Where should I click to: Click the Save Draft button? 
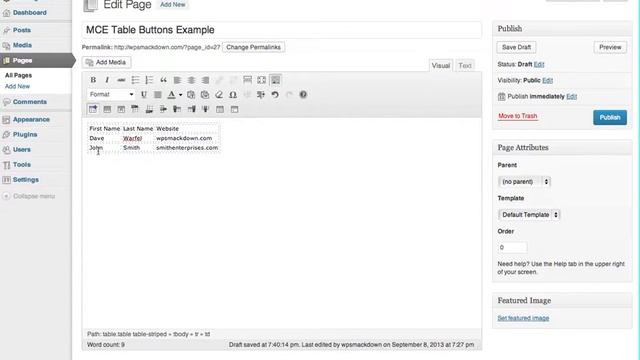coord(516,47)
